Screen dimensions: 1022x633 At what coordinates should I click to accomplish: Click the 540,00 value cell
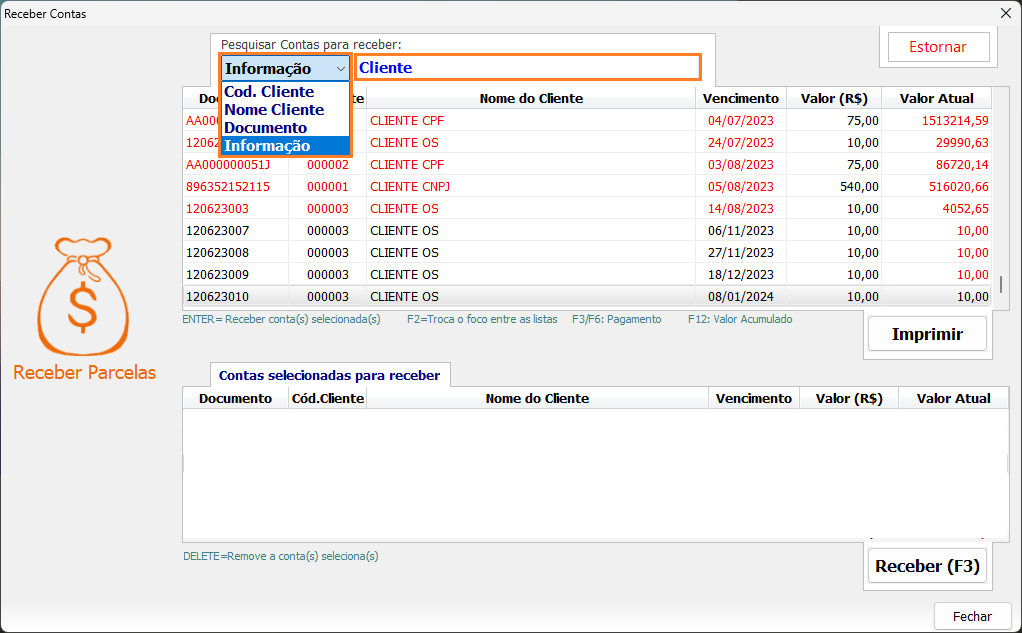click(x=859, y=187)
